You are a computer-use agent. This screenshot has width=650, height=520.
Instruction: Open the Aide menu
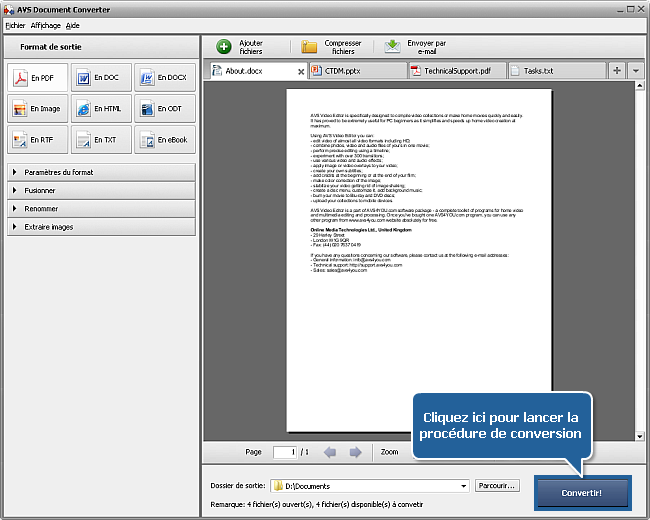[x=73, y=25]
